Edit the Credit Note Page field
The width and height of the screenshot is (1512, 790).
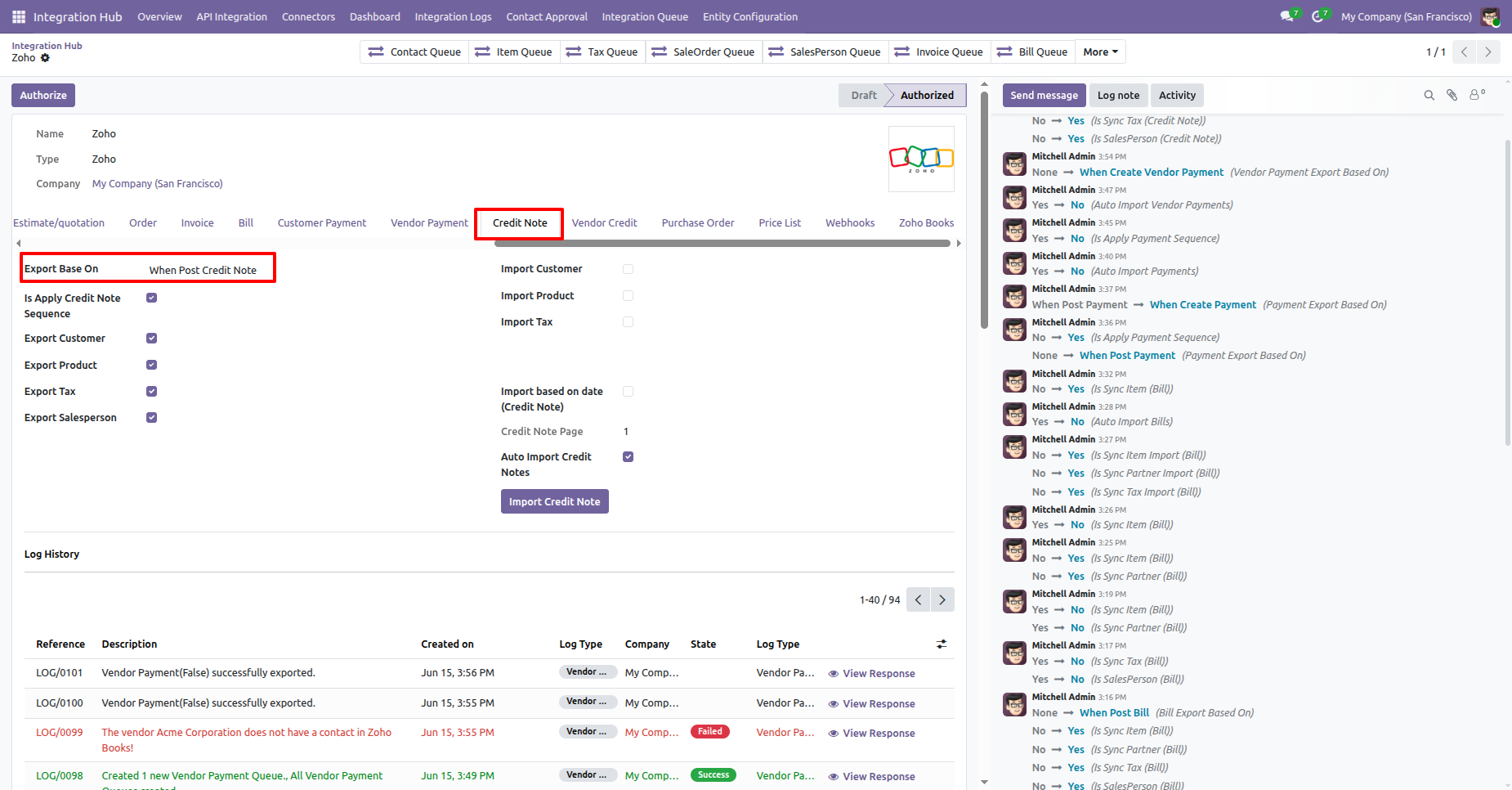[625, 432]
